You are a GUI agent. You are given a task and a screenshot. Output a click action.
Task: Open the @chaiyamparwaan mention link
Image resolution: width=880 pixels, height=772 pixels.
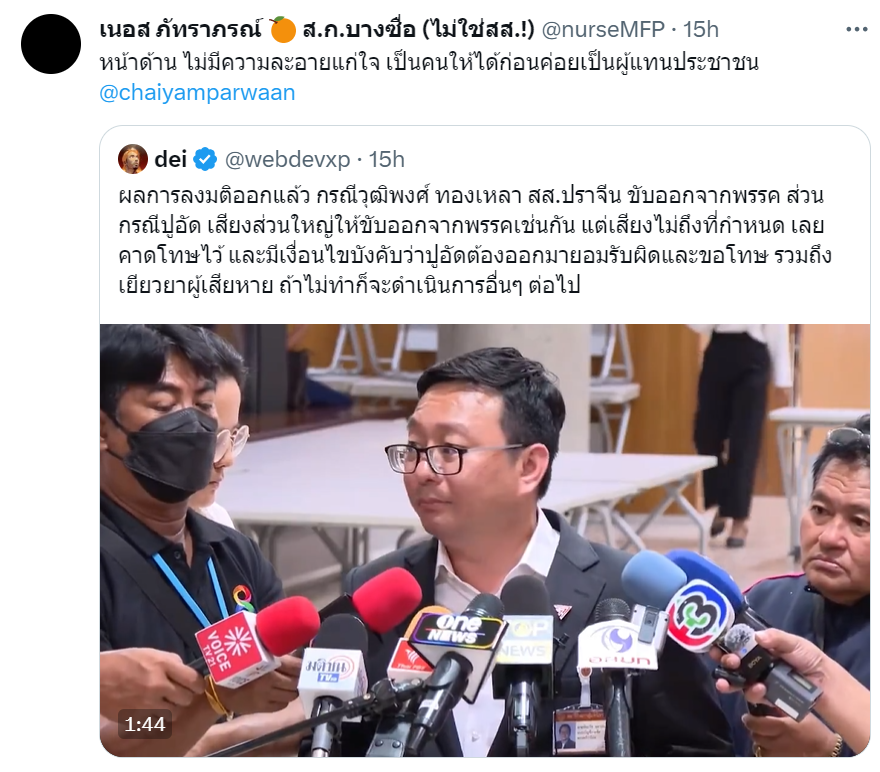197,93
